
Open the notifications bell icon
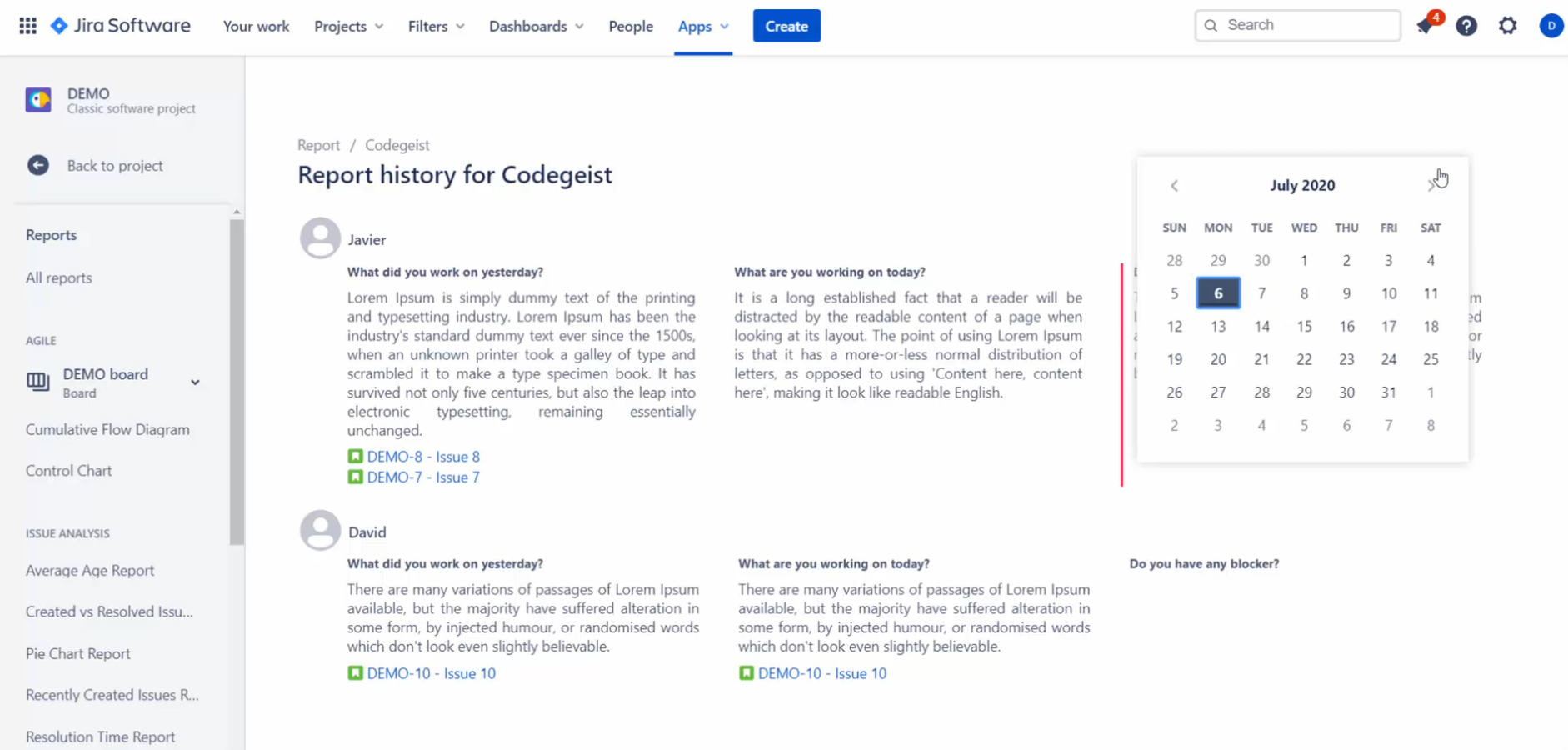(1426, 26)
